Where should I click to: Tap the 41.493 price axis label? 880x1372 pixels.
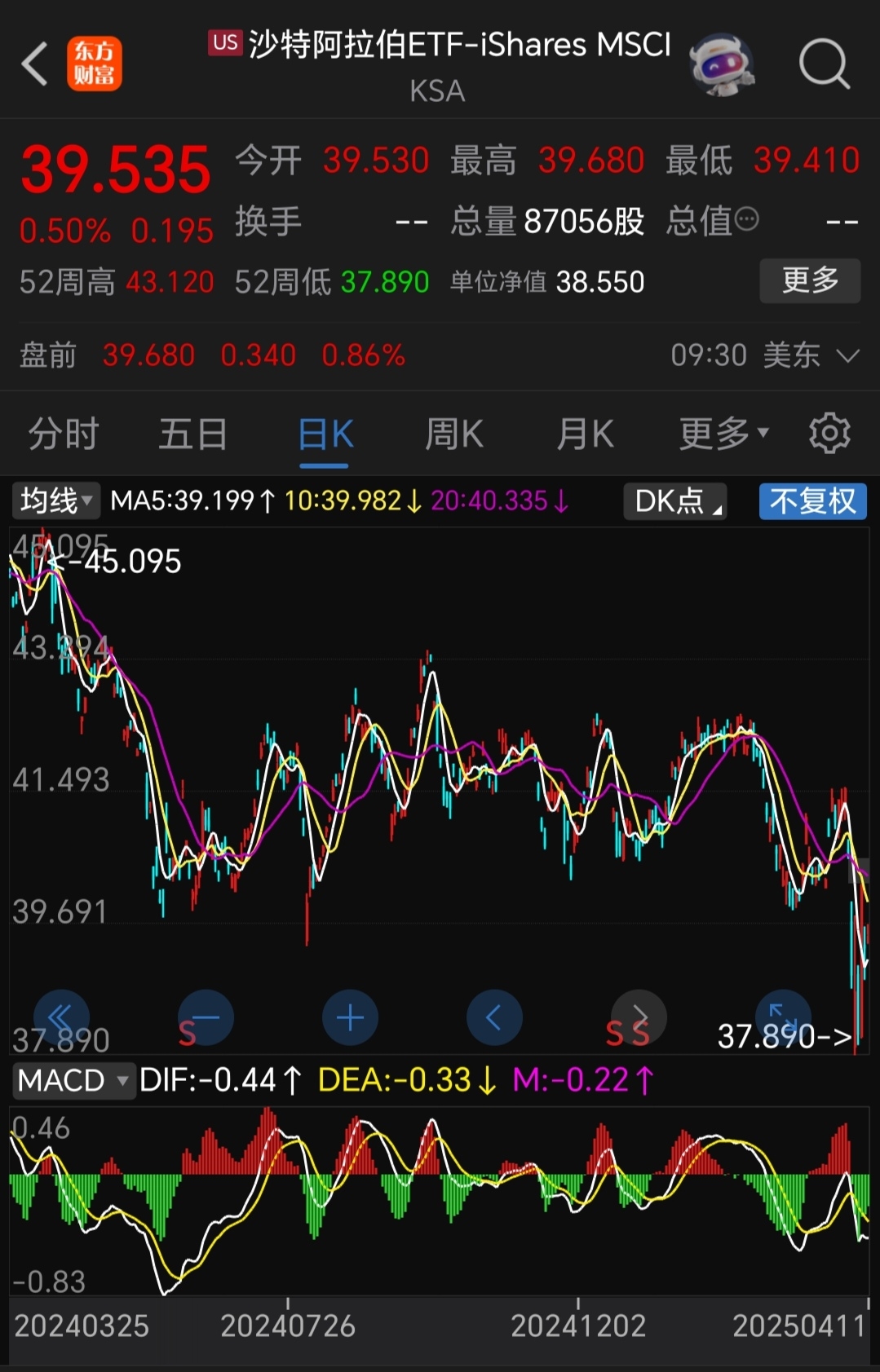pyautogui.click(x=60, y=780)
